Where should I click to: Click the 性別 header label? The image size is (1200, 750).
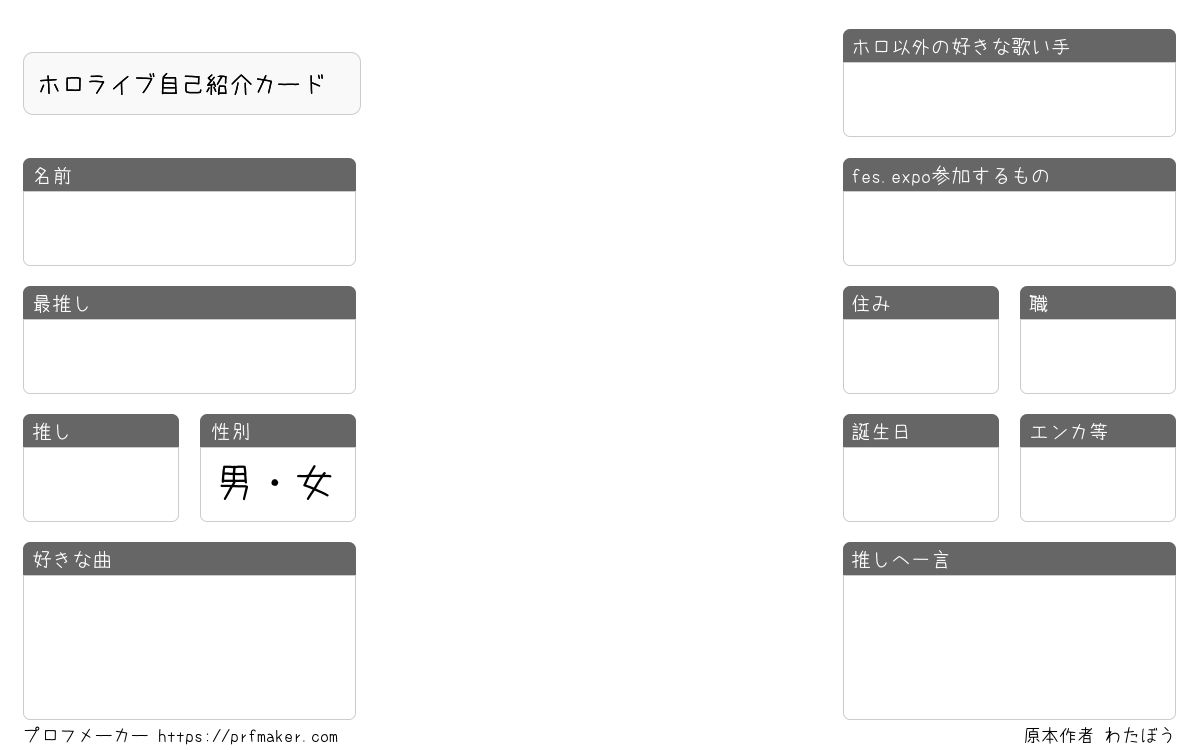pos(231,432)
